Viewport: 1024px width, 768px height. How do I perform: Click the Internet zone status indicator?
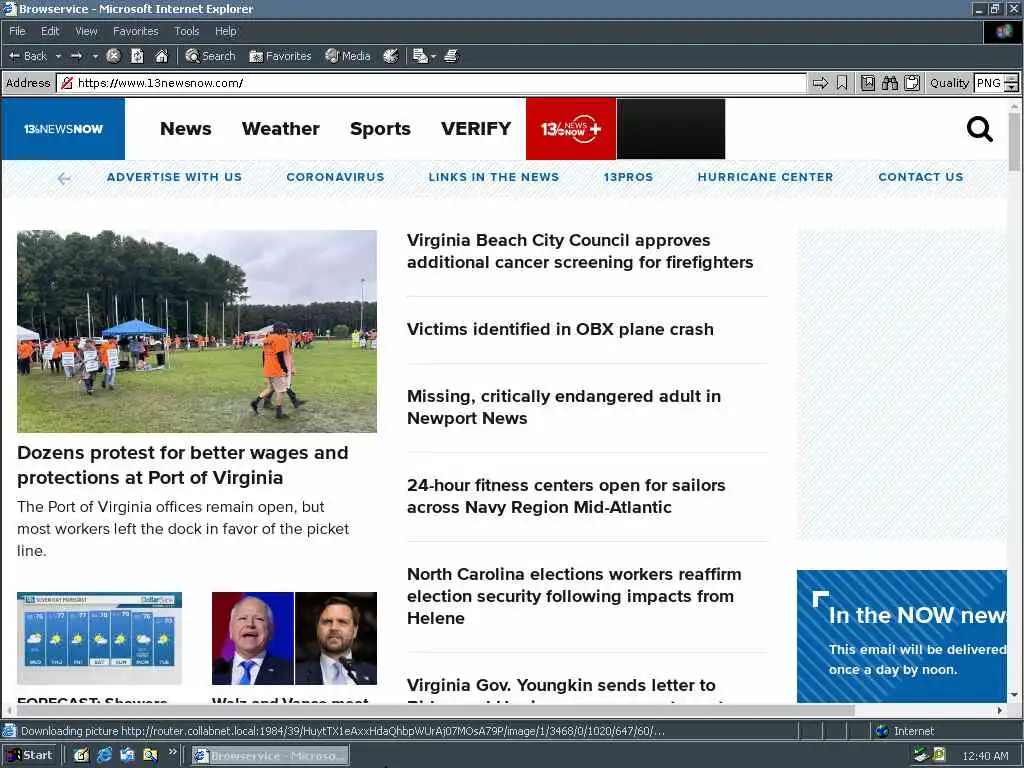pyautogui.click(x=904, y=731)
